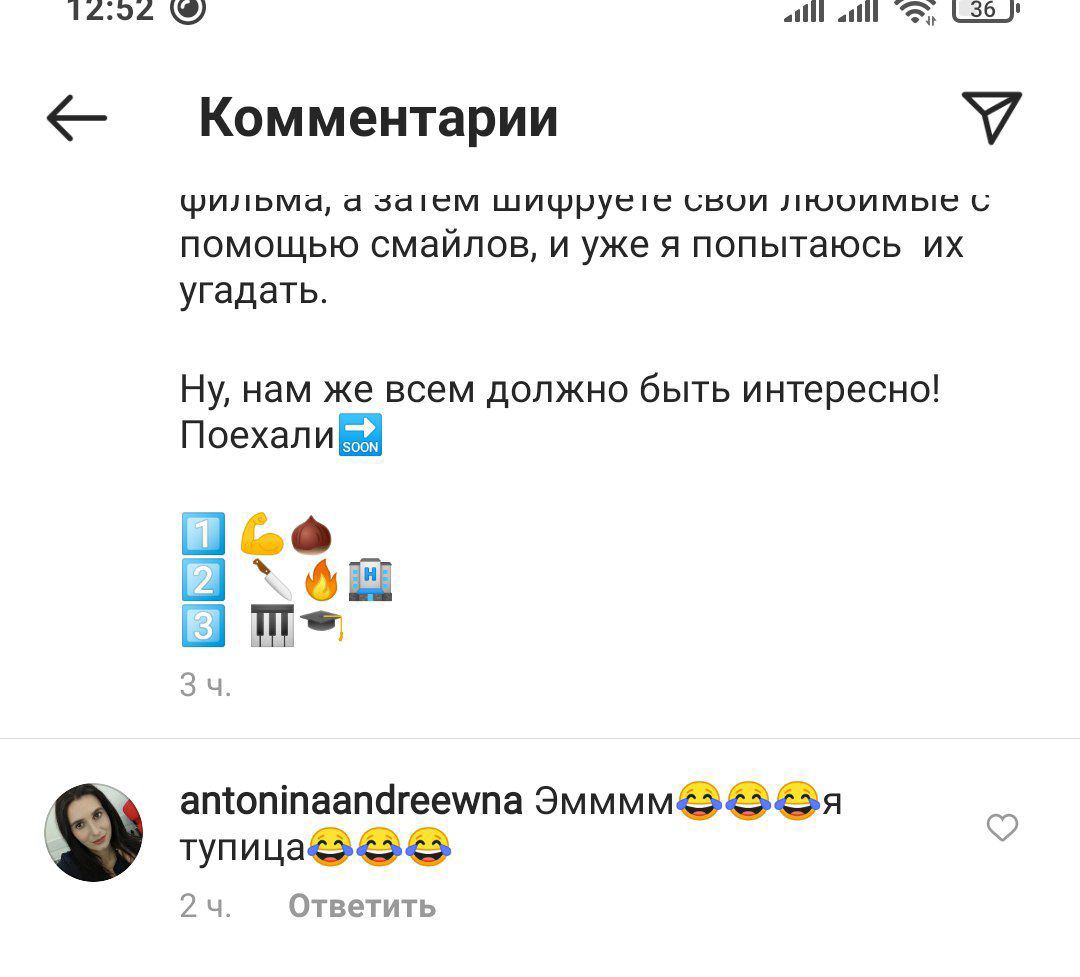The width and height of the screenshot is (1080, 977).
Task: Tap the graduation cap emoji
Action: (x=322, y=625)
